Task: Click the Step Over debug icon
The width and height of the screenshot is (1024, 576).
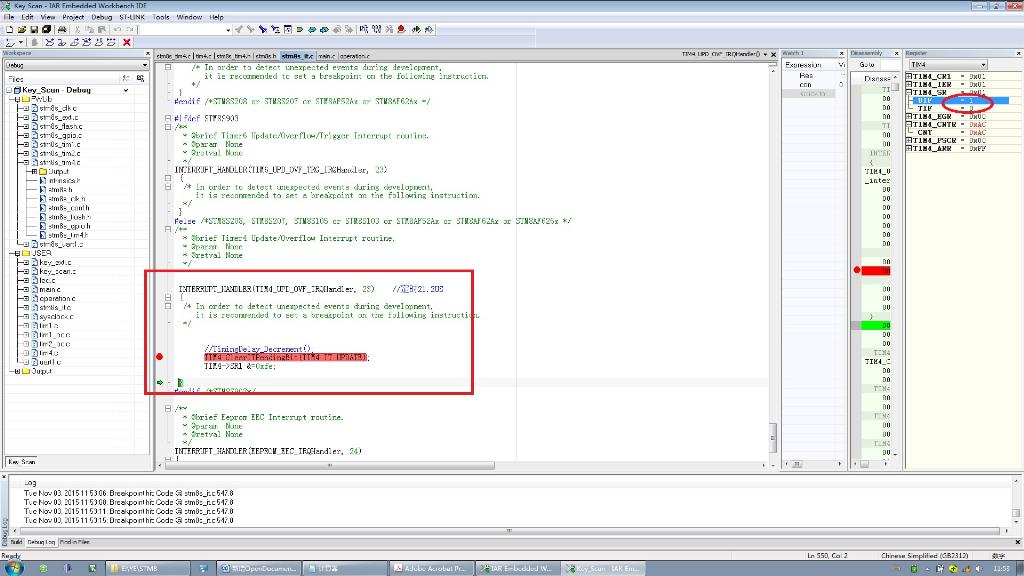Action: 50,42
